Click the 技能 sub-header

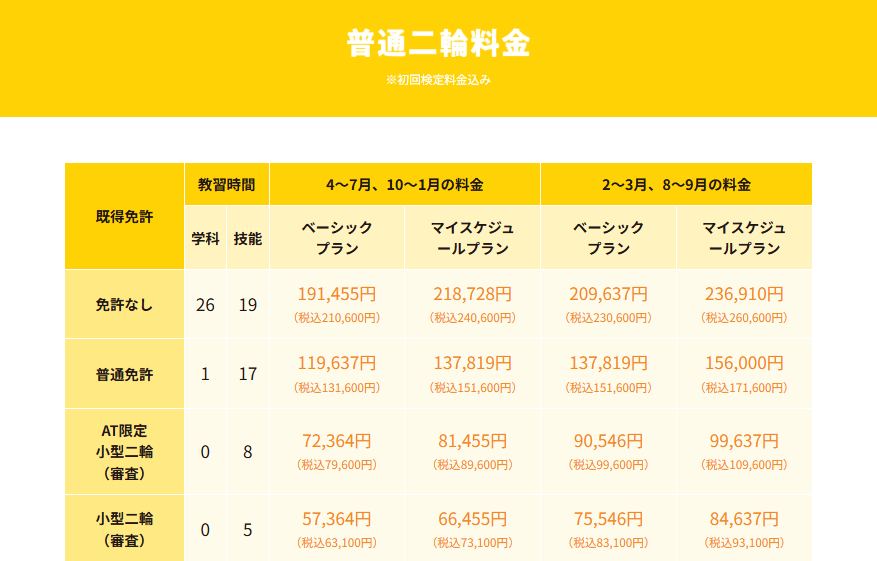248,238
